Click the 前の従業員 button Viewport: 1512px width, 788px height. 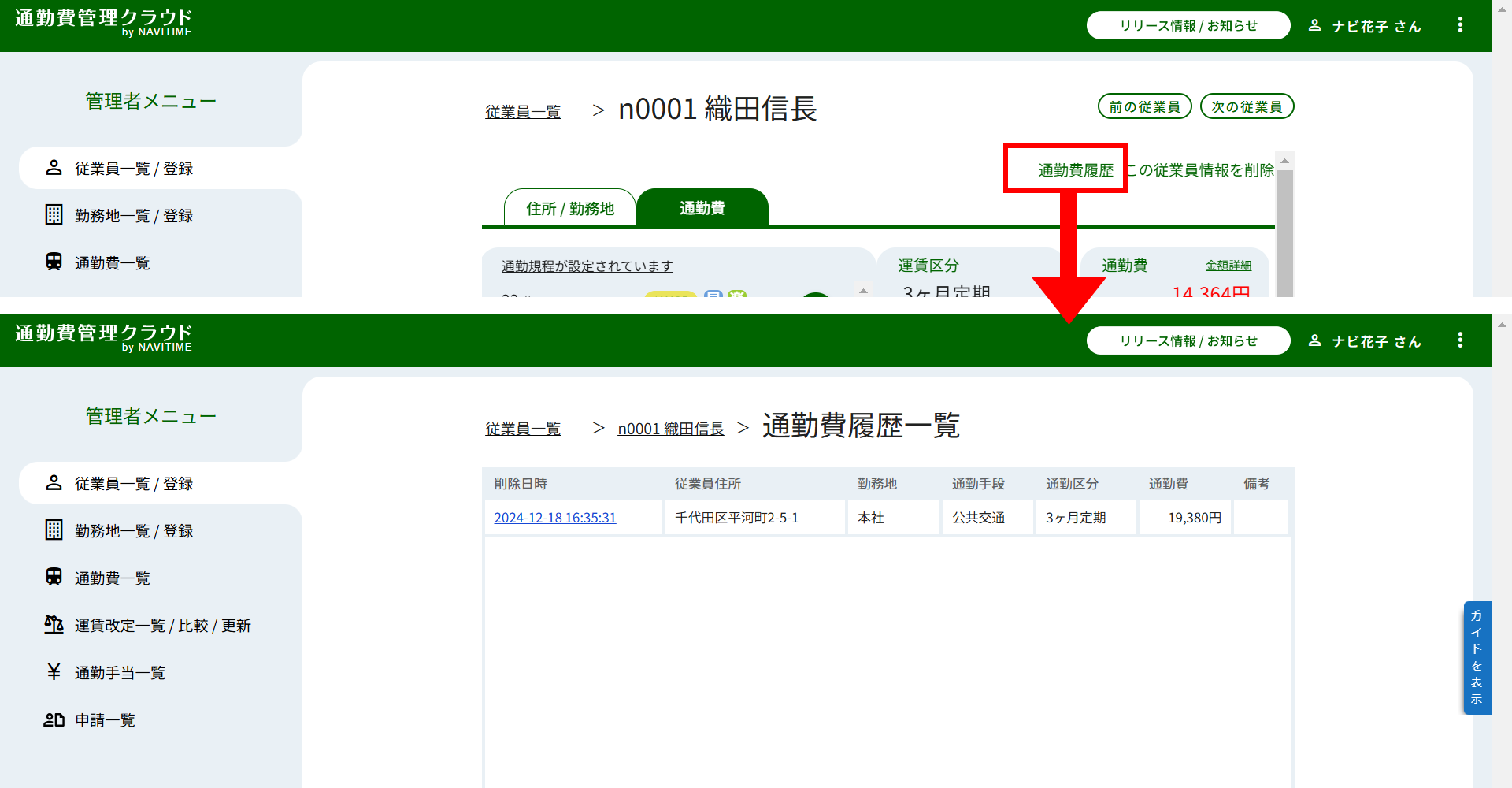1144,106
